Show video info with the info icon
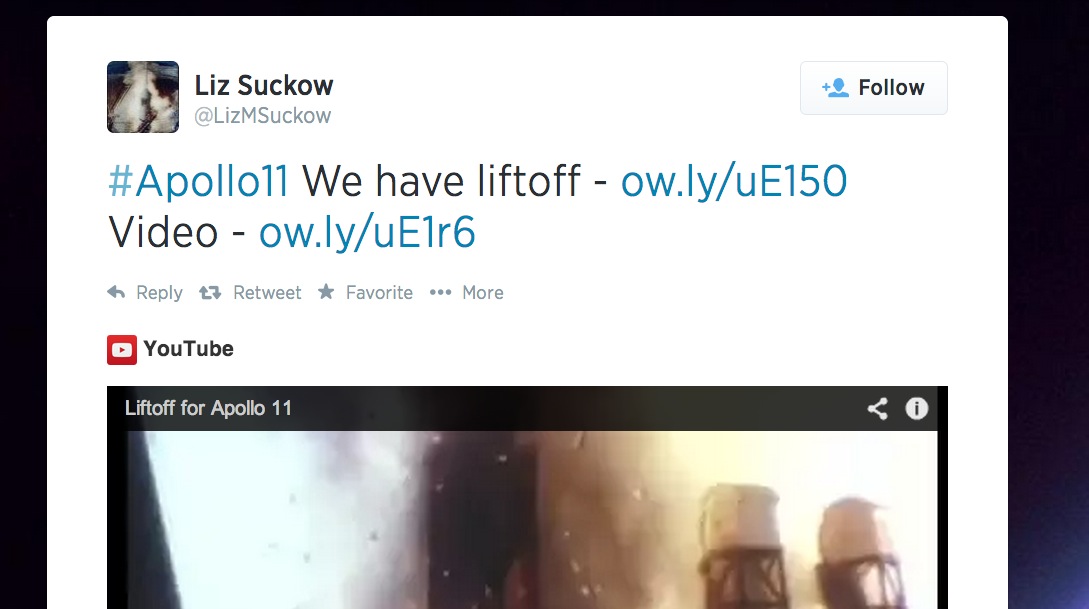1089x609 pixels. pos(917,408)
